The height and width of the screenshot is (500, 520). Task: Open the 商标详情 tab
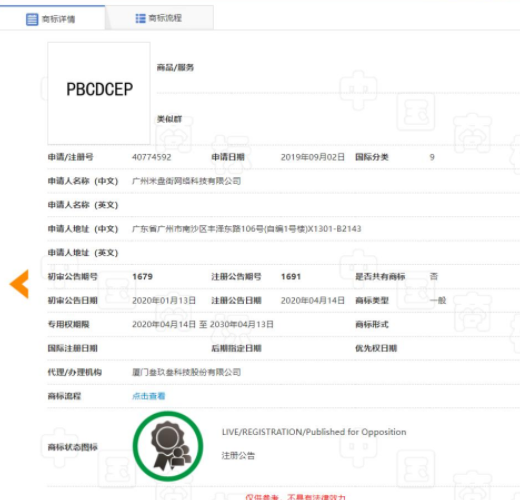52,18
